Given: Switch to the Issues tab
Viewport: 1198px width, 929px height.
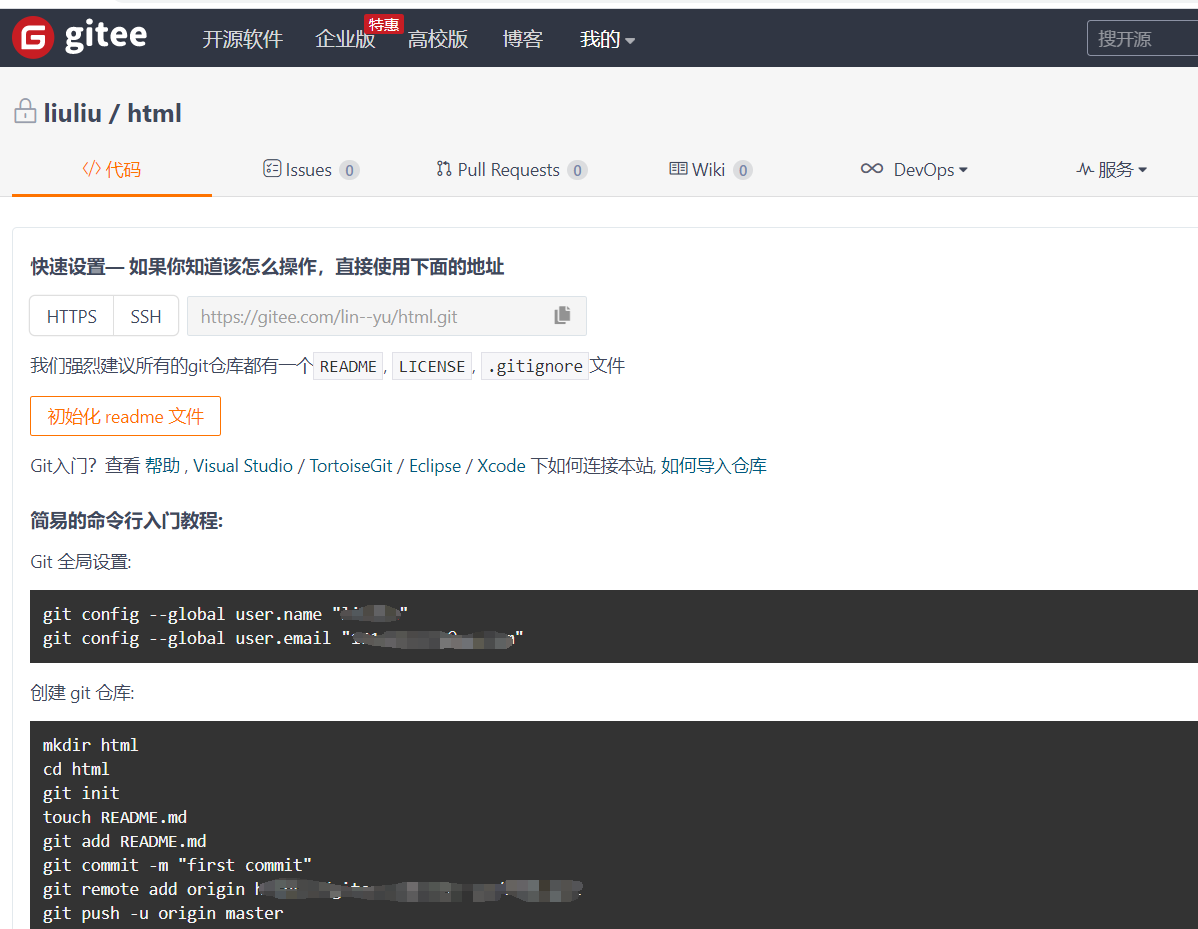Looking at the screenshot, I should 309,170.
